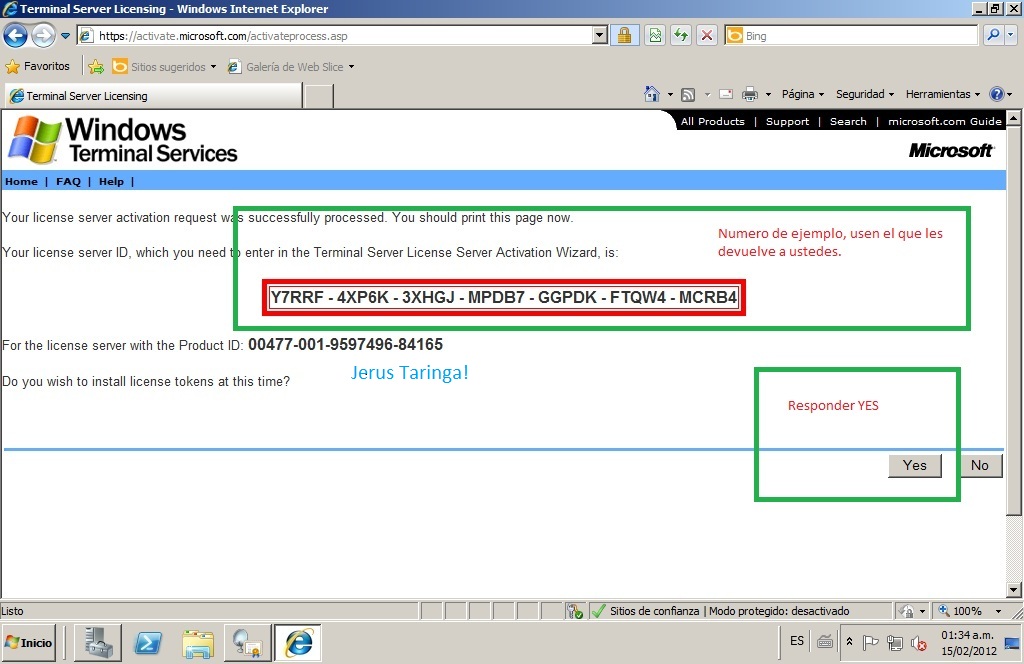Image resolution: width=1024 pixels, height=664 pixels.
Task: Click the No button
Action: [979, 466]
